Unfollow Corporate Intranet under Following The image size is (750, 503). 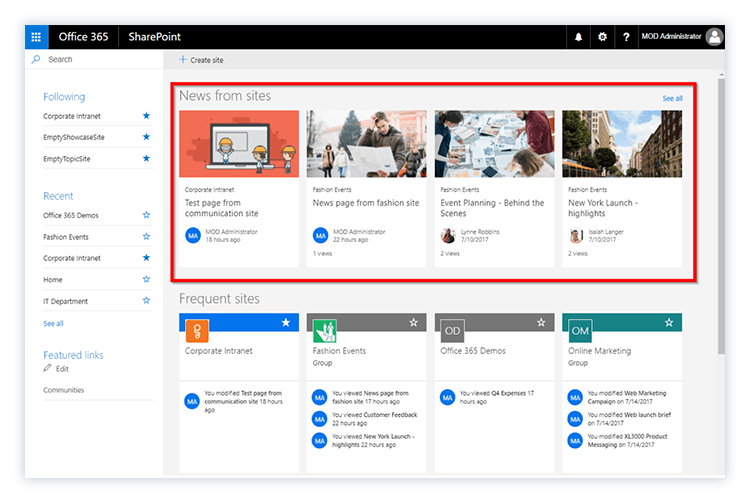146,116
